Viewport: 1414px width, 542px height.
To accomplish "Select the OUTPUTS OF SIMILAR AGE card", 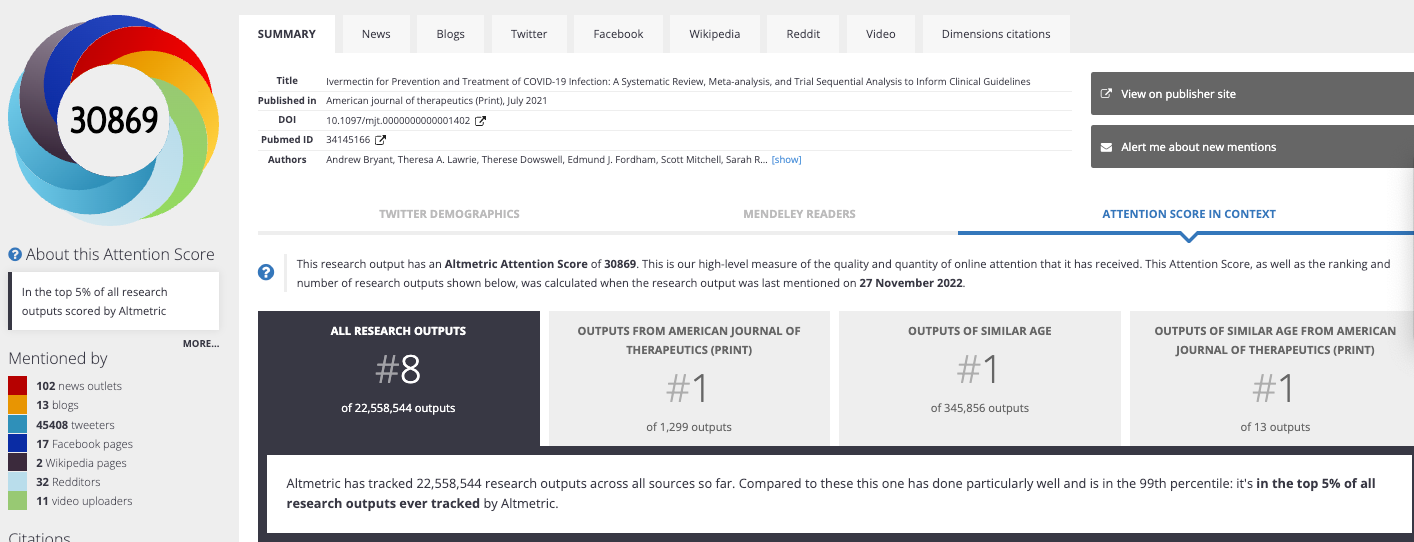I will click(980, 378).
